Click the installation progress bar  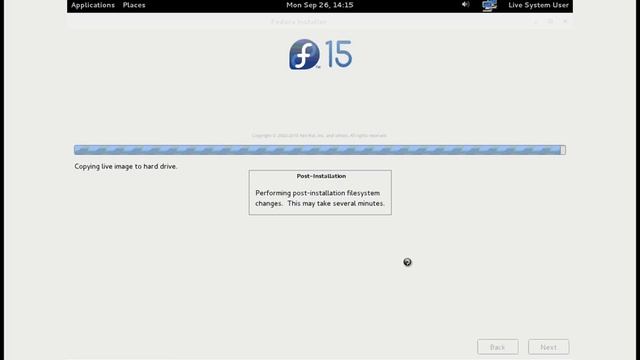(320, 150)
